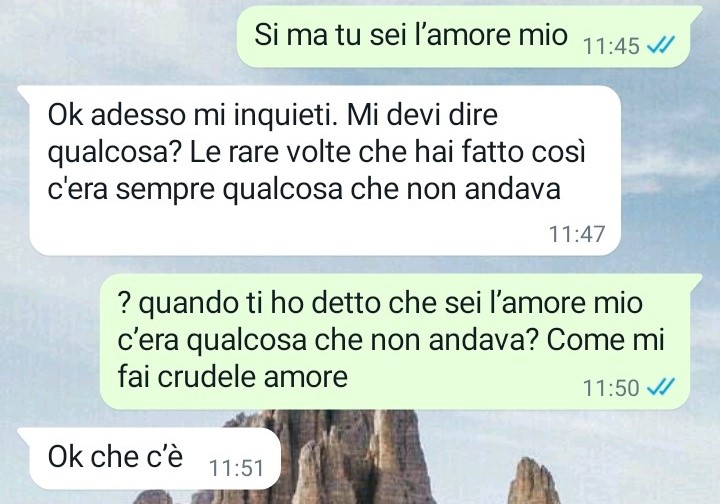
Task: Click the question mark starting the green message
Action: [x=124, y=303]
